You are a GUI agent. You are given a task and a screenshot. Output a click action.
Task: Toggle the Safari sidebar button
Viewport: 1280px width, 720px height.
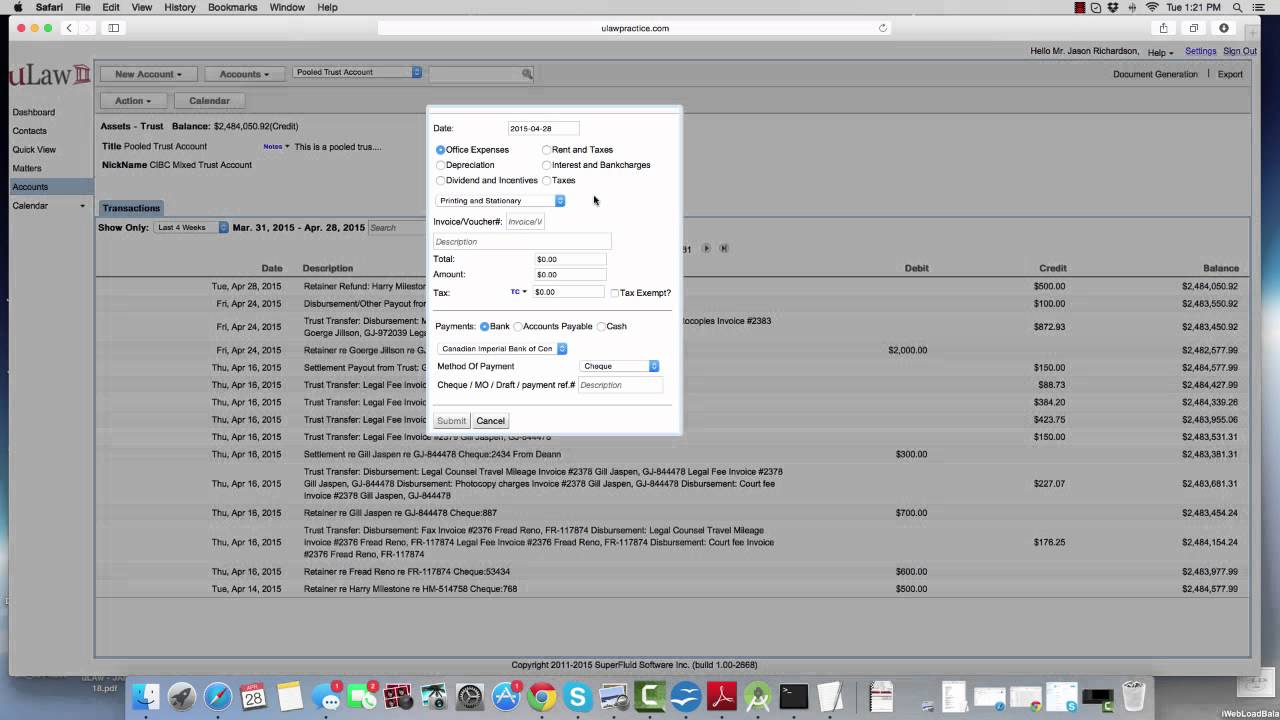click(114, 28)
